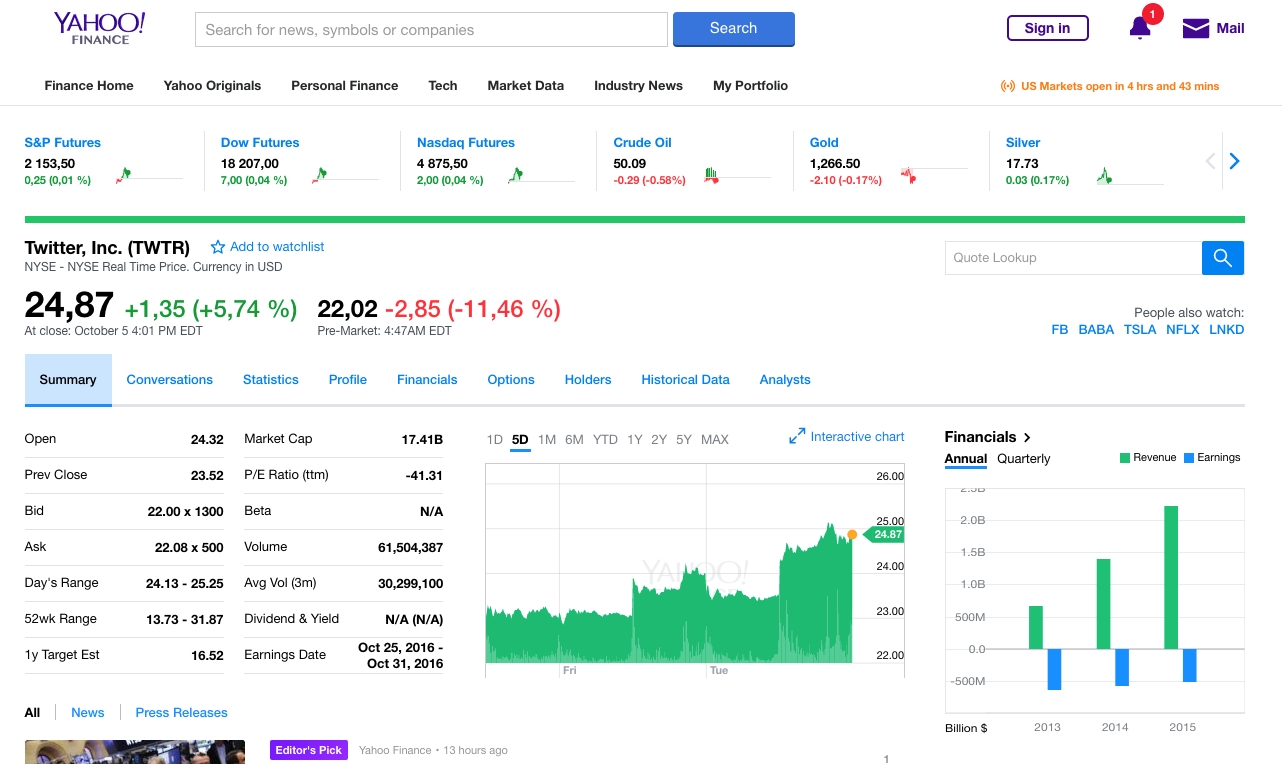Viewport: 1282px width, 764px height.
Task: Open the S&P Futures sparkline chart
Action: (149, 175)
